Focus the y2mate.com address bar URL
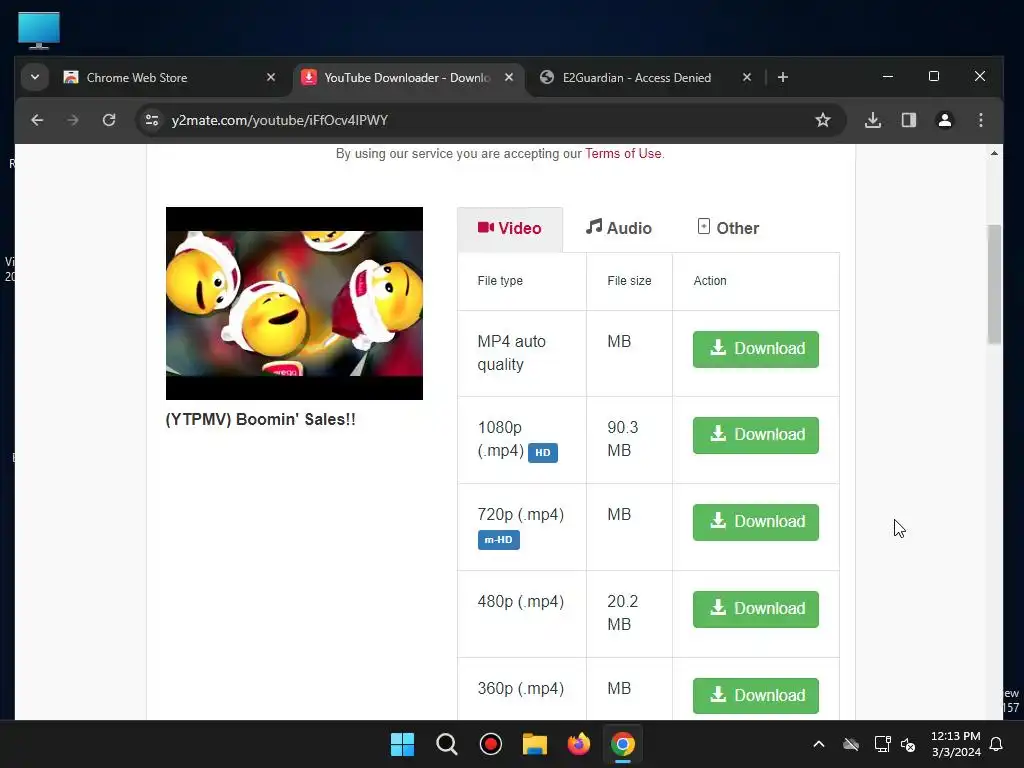Viewport: 1024px width, 768px height. [280, 120]
